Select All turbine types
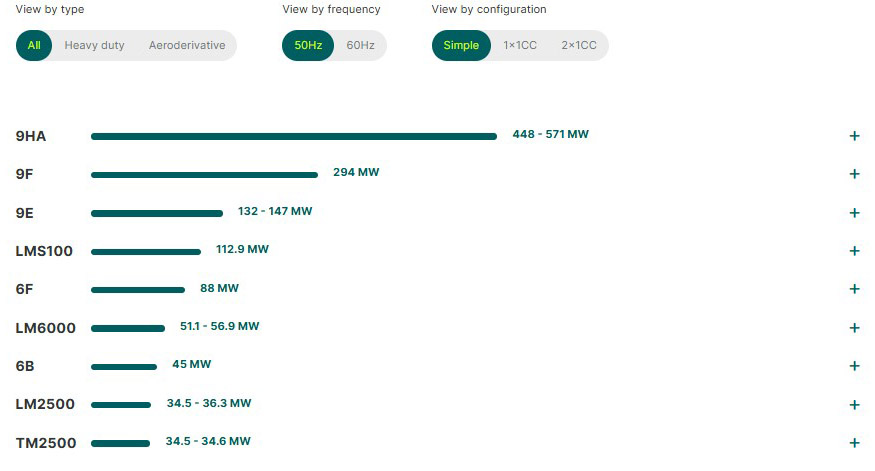Viewport: 875px width, 471px height. [34, 45]
